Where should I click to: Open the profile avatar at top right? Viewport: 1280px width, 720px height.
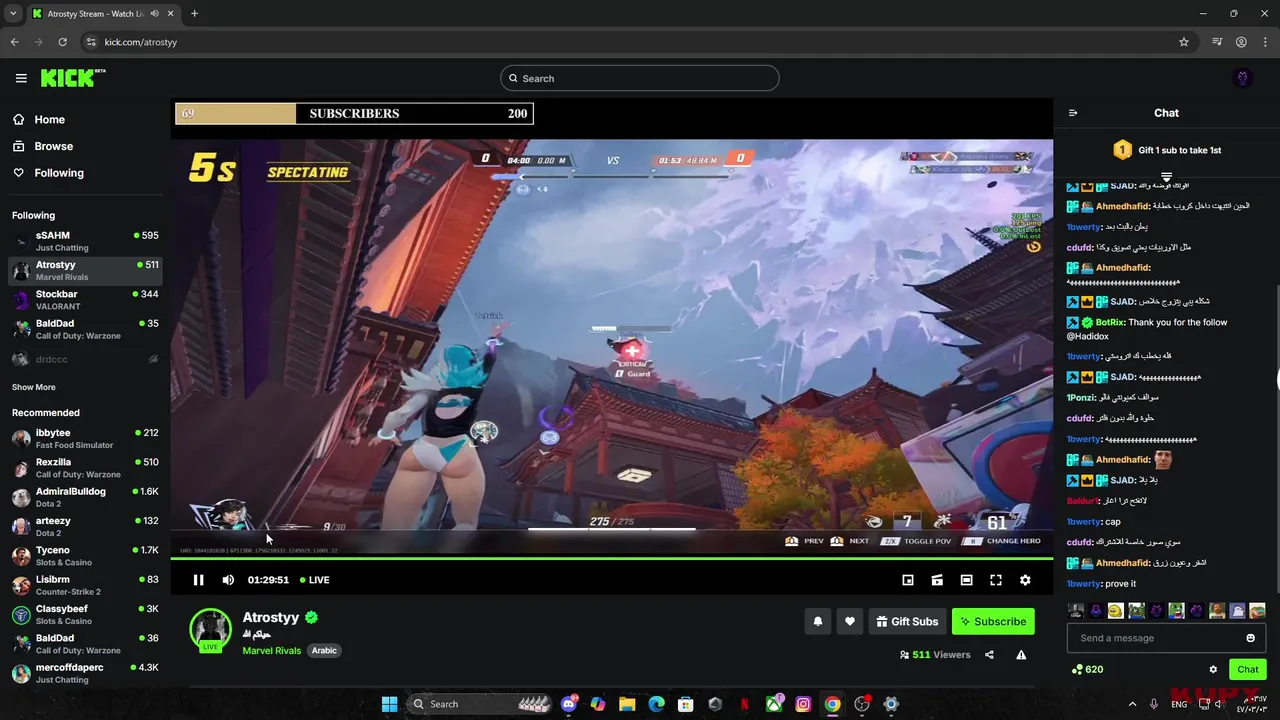click(x=1243, y=78)
